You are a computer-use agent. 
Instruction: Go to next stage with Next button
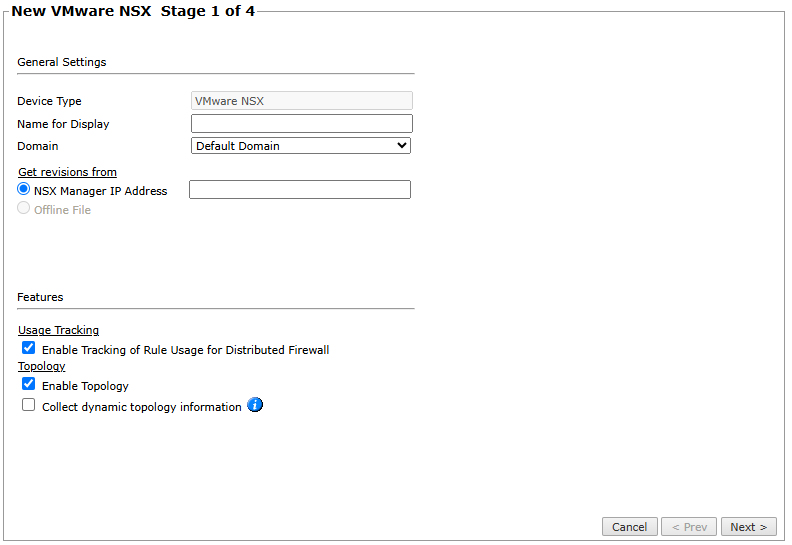(749, 527)
